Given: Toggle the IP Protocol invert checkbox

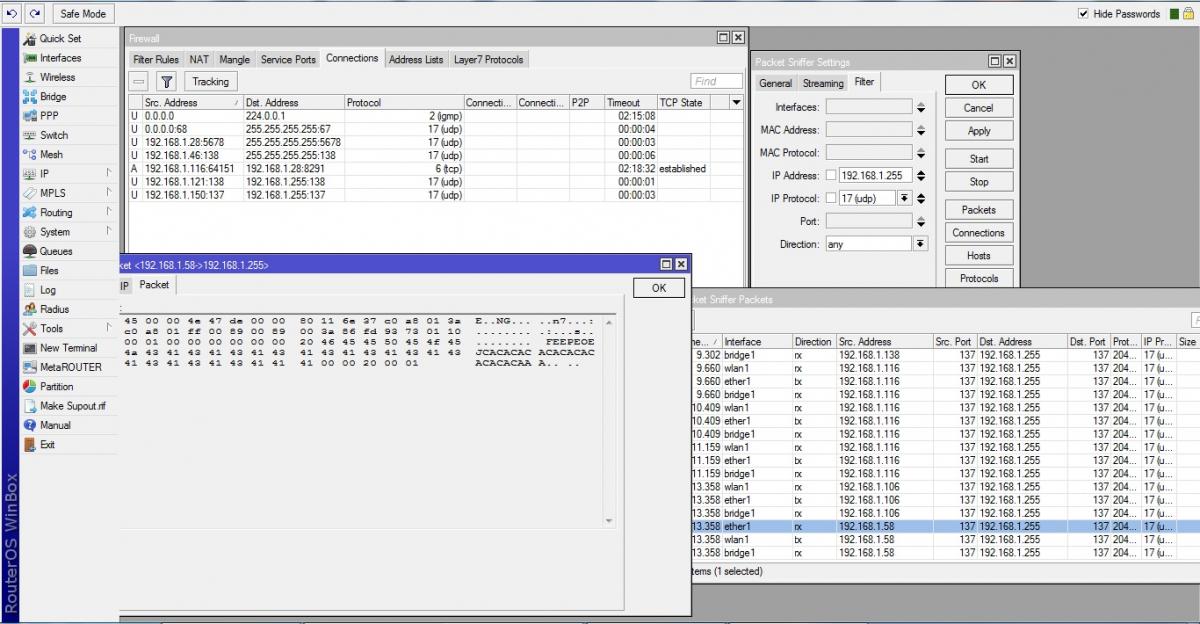Looking at the screenshot, I should tap(830, 199).
